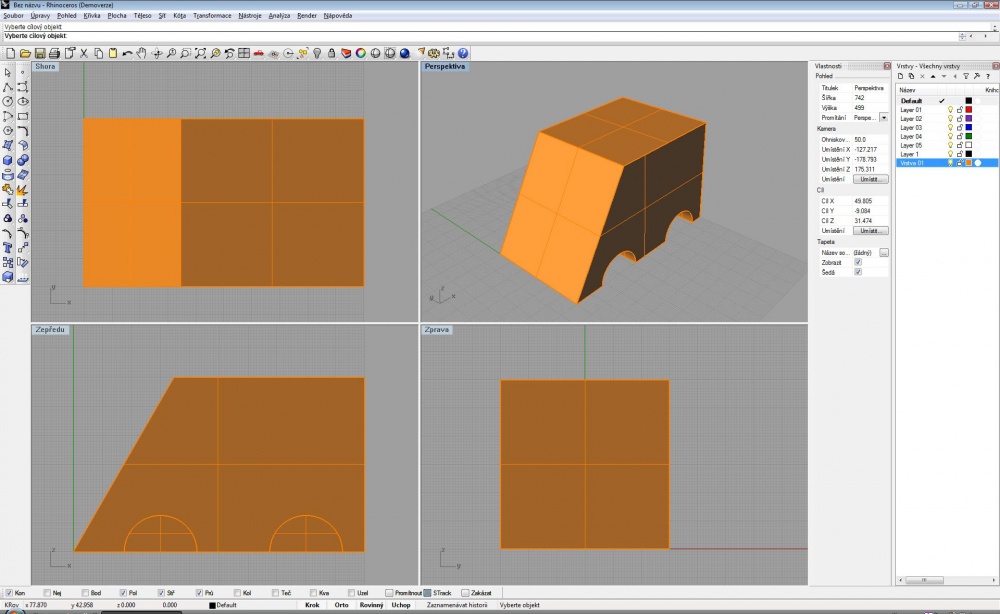Open help with the blue question mark
This screenshot has height=614, width=1000.
[x=463, y=54]
